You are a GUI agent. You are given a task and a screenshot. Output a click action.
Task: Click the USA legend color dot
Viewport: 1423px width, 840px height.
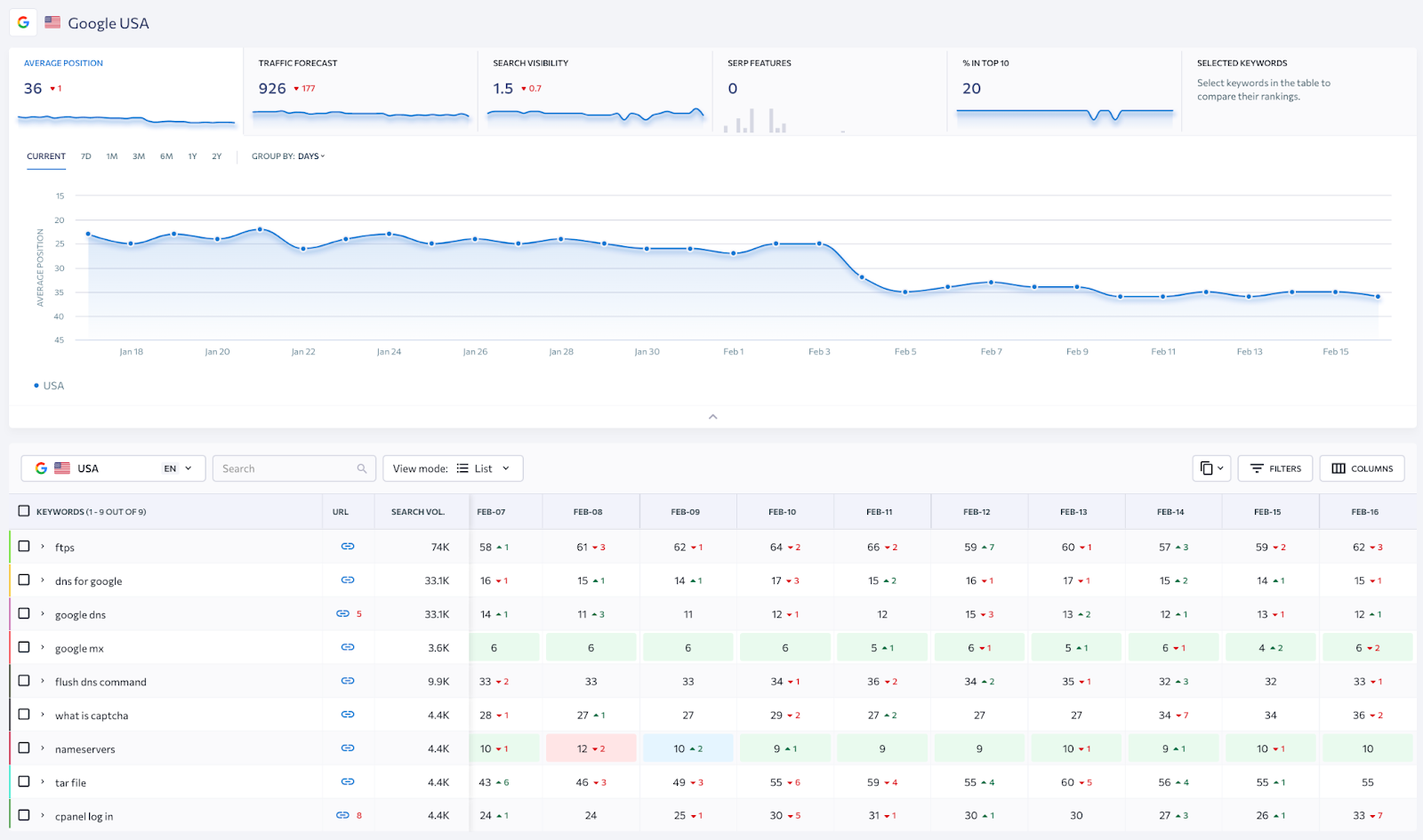[36, 386]
